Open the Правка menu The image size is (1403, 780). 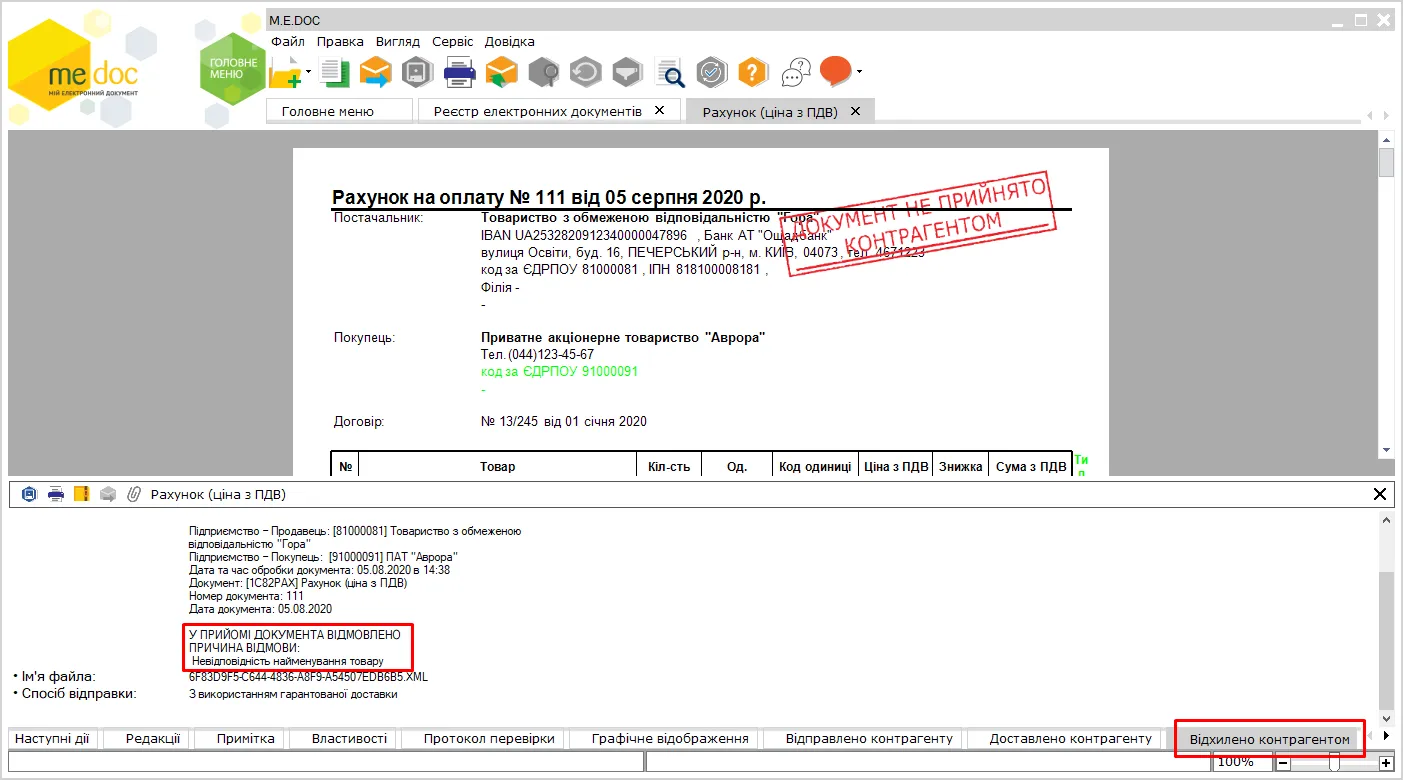pos(340,42)
